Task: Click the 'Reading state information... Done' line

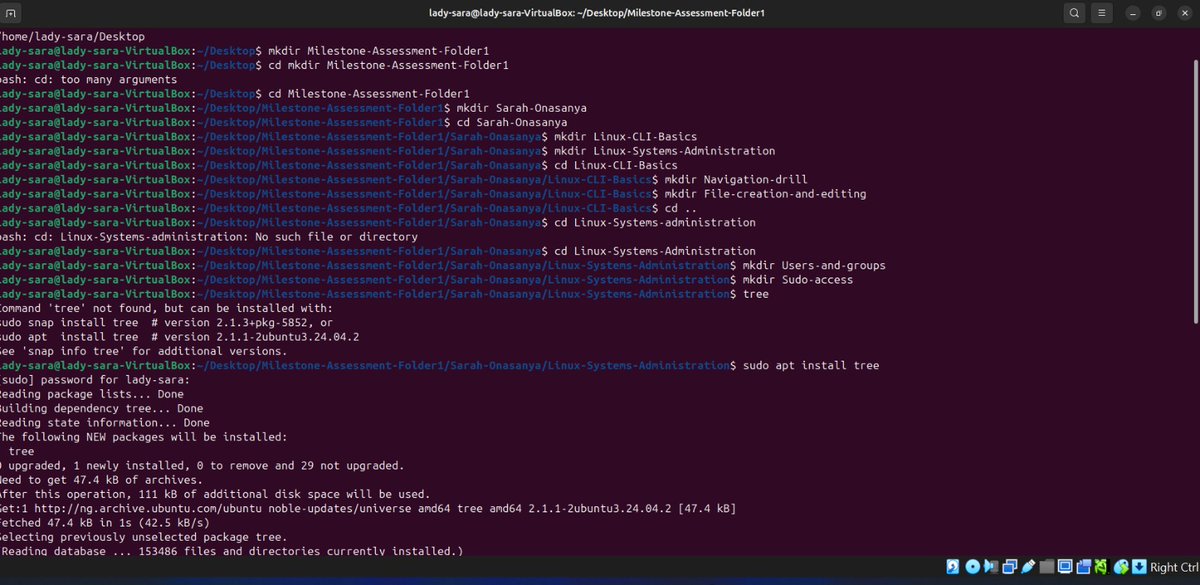Action: 104,423
